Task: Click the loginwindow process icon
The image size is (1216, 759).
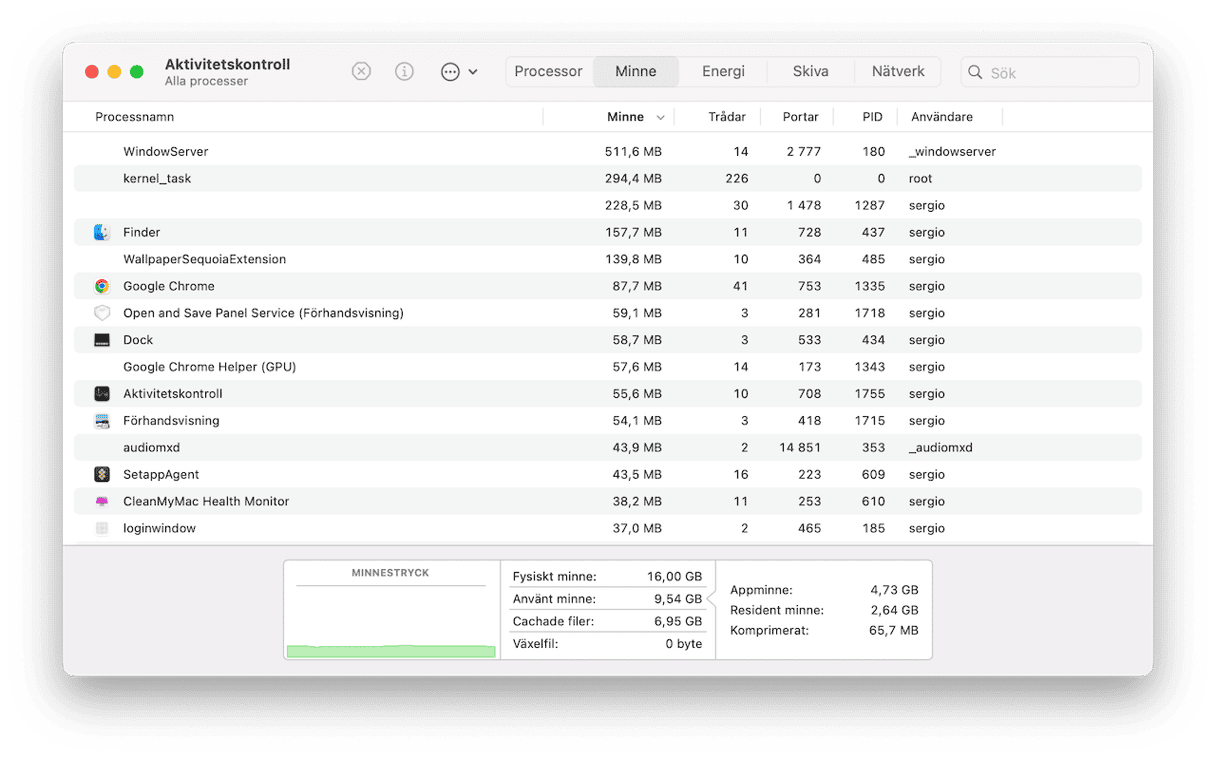Action: point(102,528)
